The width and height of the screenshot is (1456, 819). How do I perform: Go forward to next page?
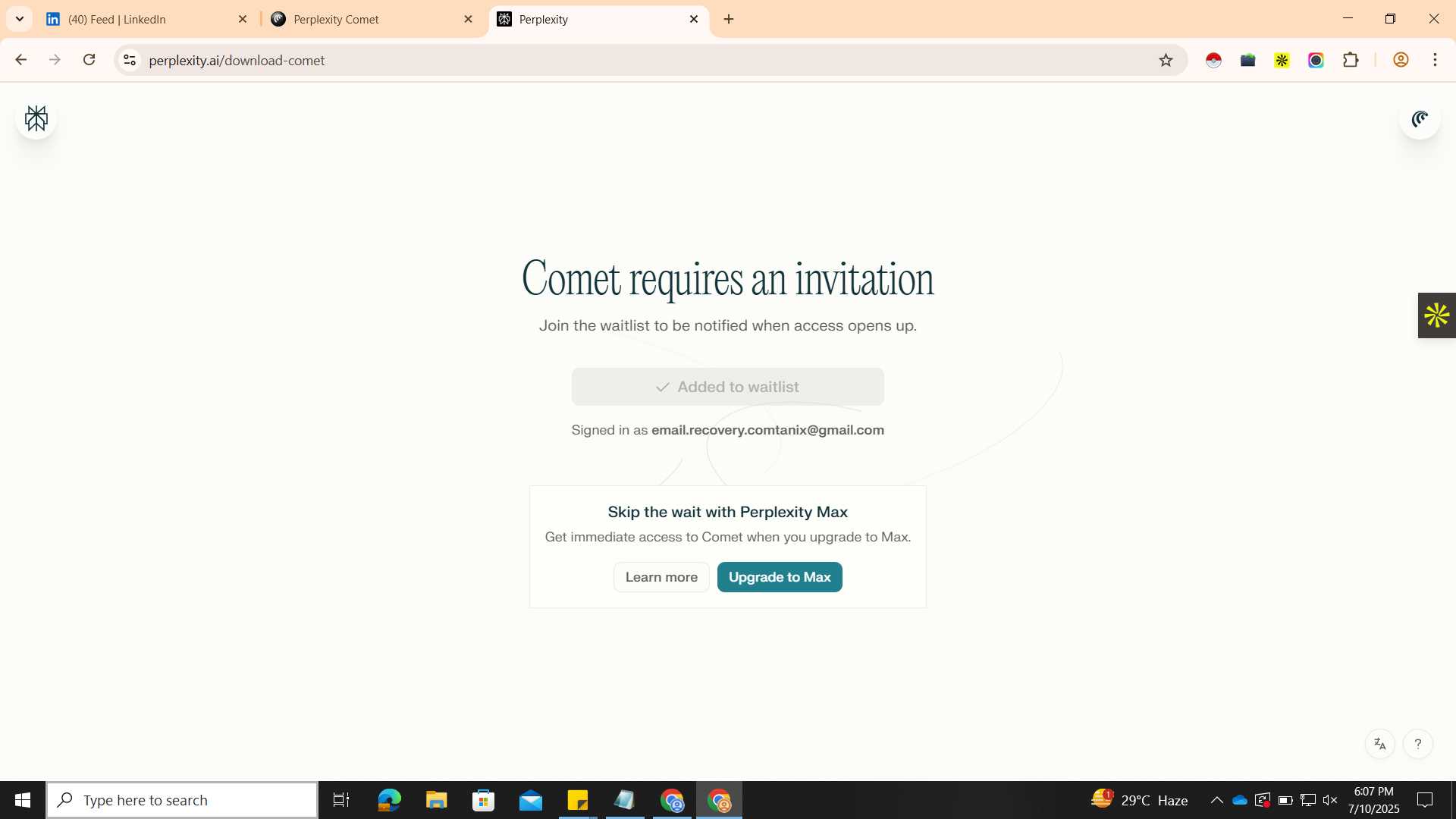pyautogui.click(x=55, y=60)
